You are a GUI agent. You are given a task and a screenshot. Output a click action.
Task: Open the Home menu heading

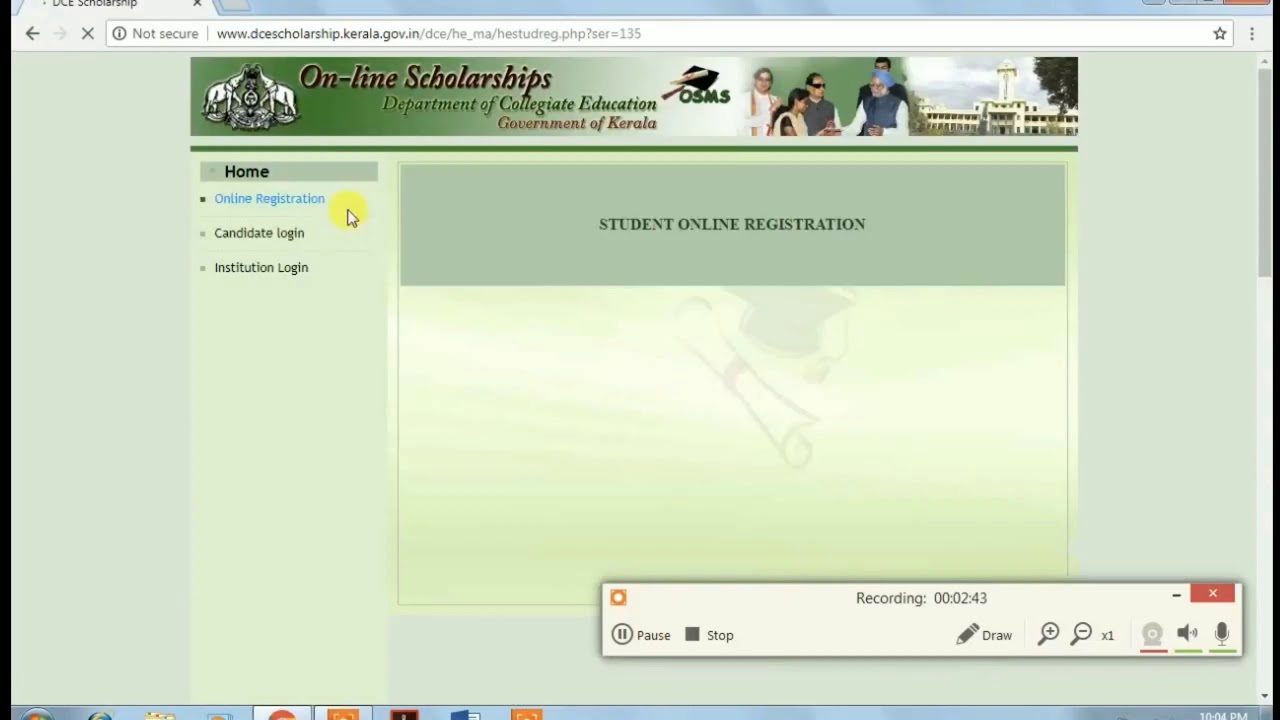[246, 172]
